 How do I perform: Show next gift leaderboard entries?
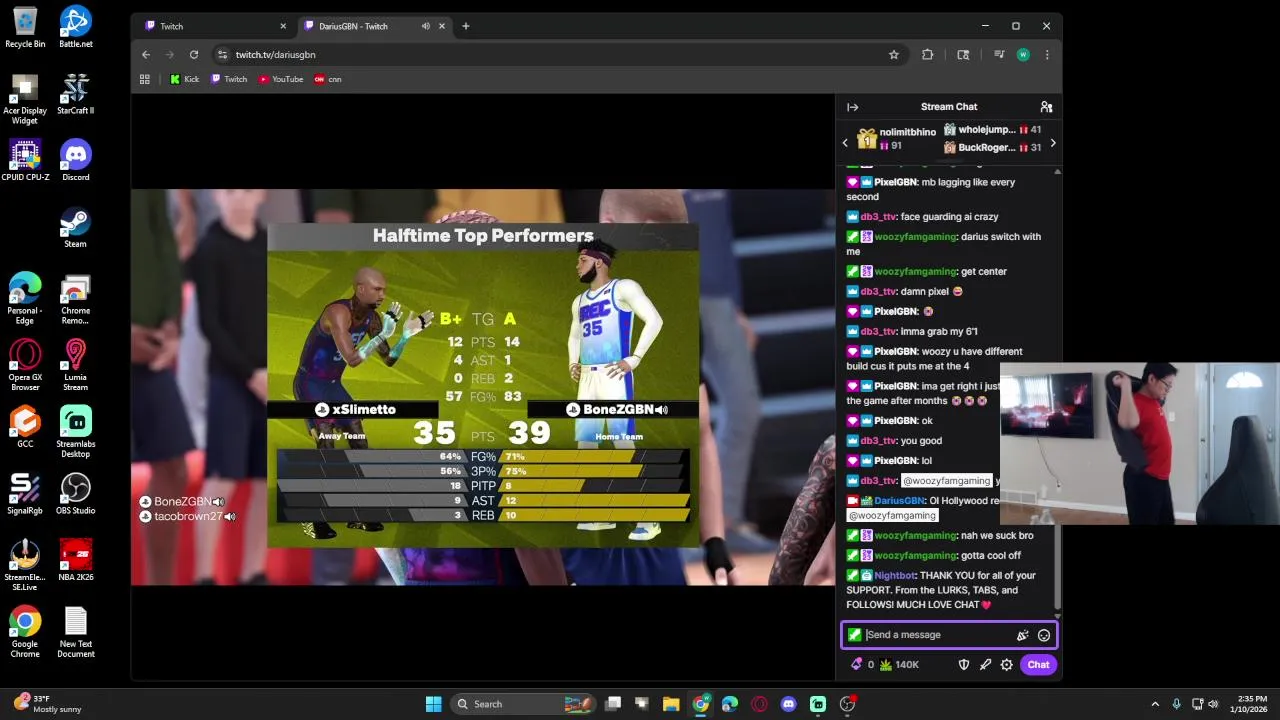(1052, 143)
